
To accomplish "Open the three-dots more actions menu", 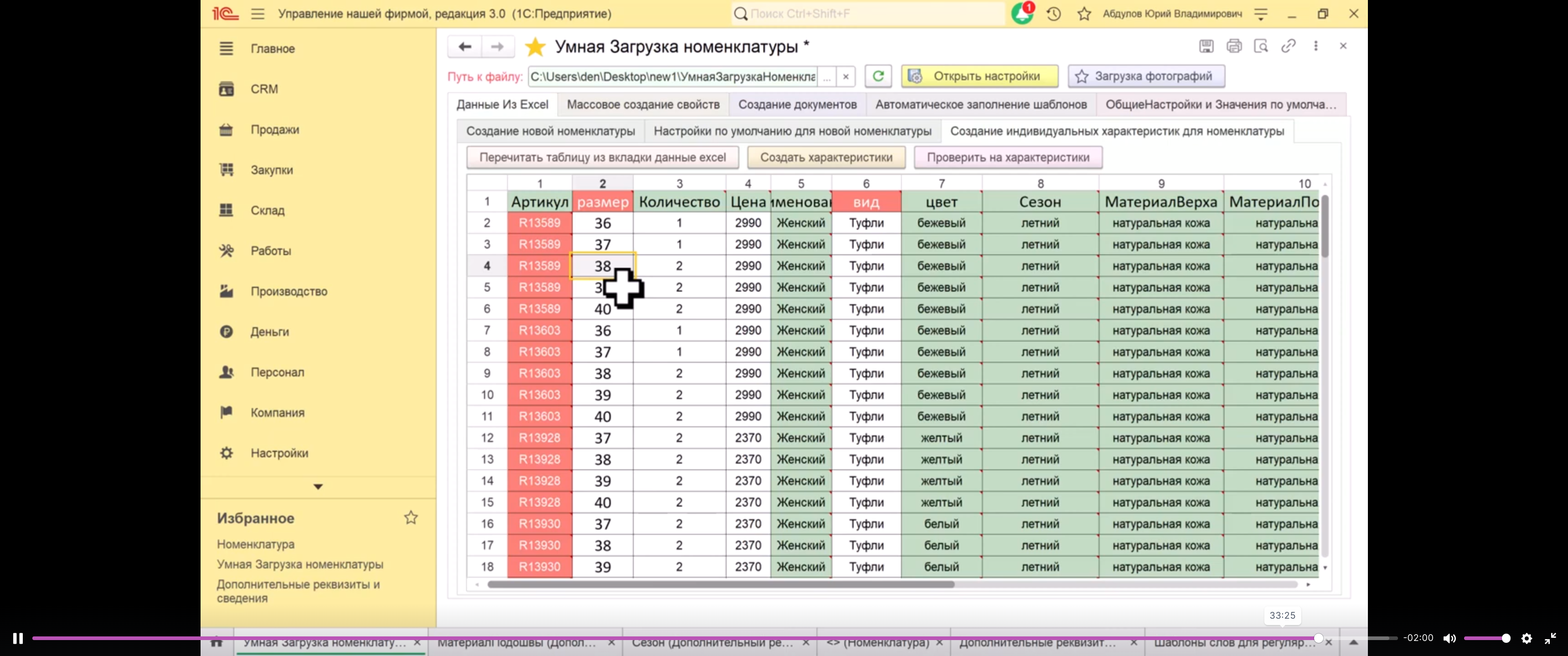I will (1315, 46).
